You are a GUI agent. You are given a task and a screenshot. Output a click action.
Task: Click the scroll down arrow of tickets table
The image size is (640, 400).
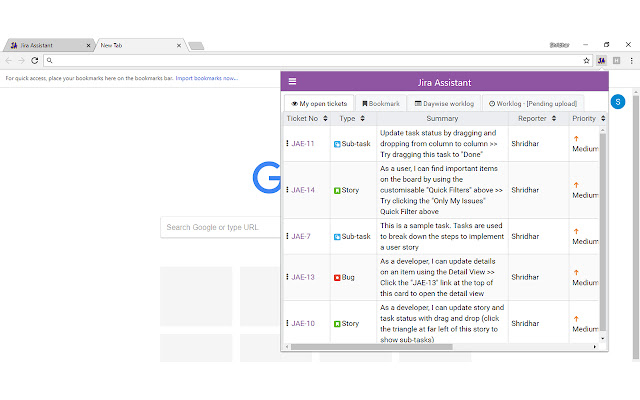click(x=603, y=338)
